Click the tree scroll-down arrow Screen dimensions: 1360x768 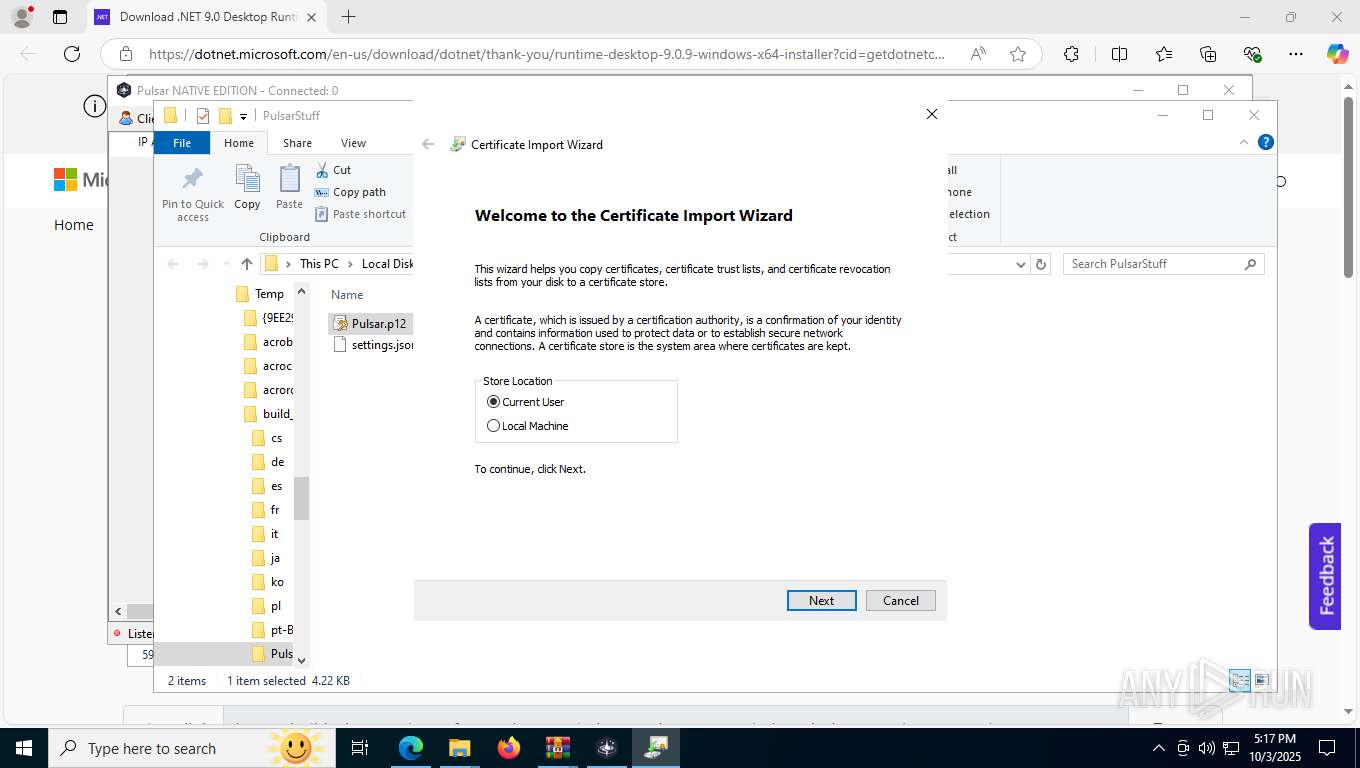(301, 660)
